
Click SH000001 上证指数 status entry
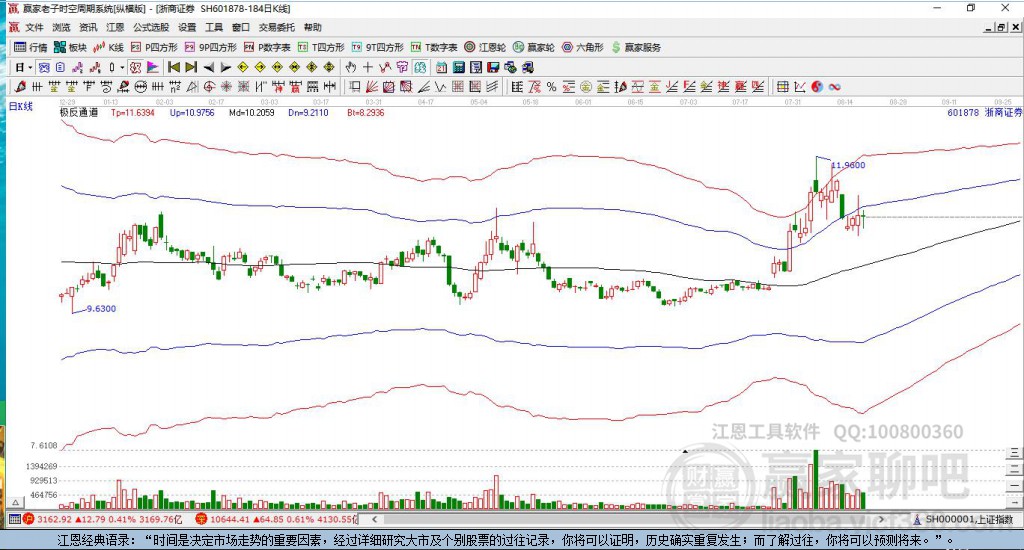pyautogui.click(x=963, y=519)
